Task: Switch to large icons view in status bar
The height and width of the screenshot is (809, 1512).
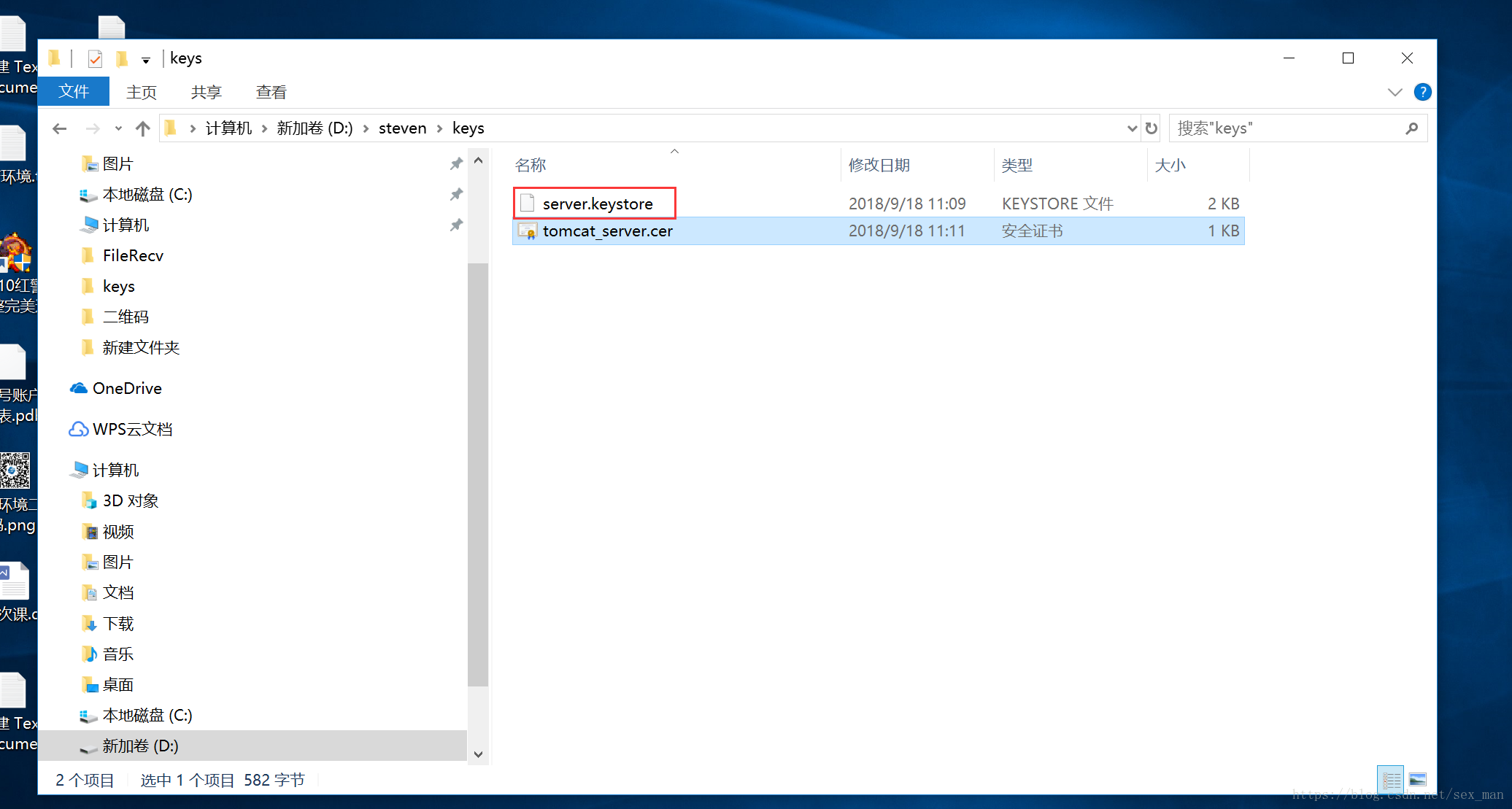Action: coord(1416,779)
